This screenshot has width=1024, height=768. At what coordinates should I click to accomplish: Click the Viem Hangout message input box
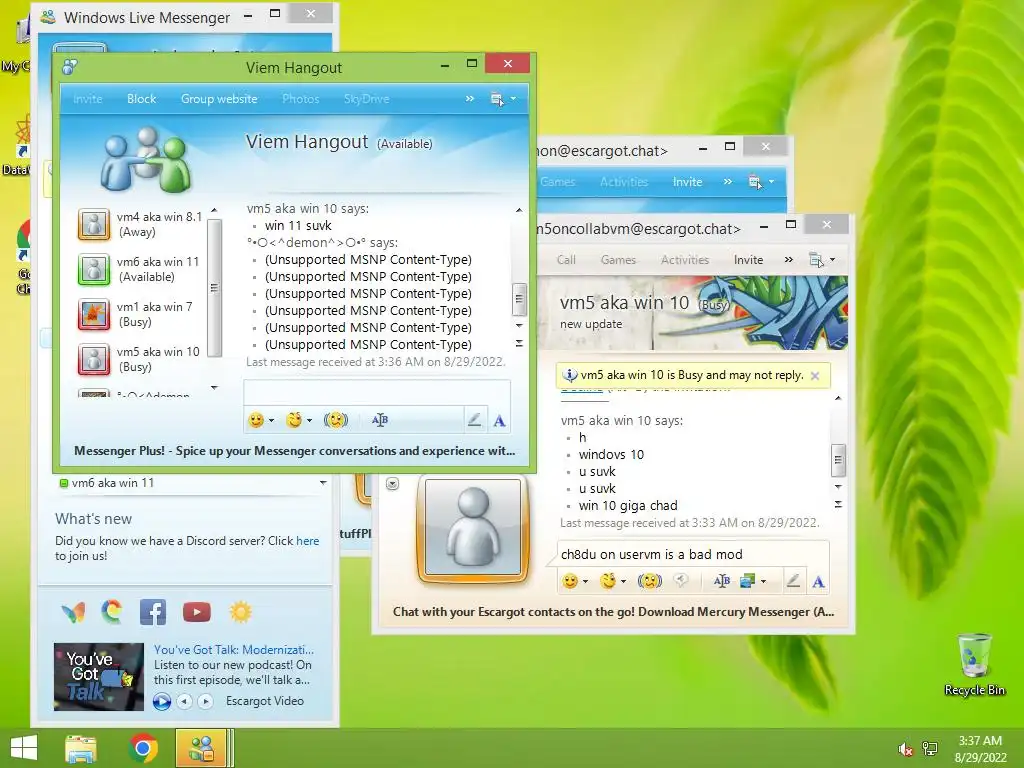tap(377, 393)
